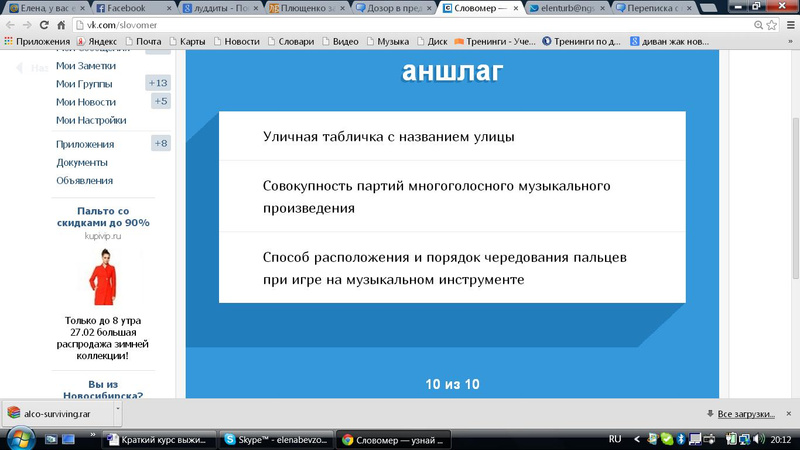Choose answer Совокупность партий многоголосного произведения
This screenshot has height=450, width=800.
[x=452, y=196]
